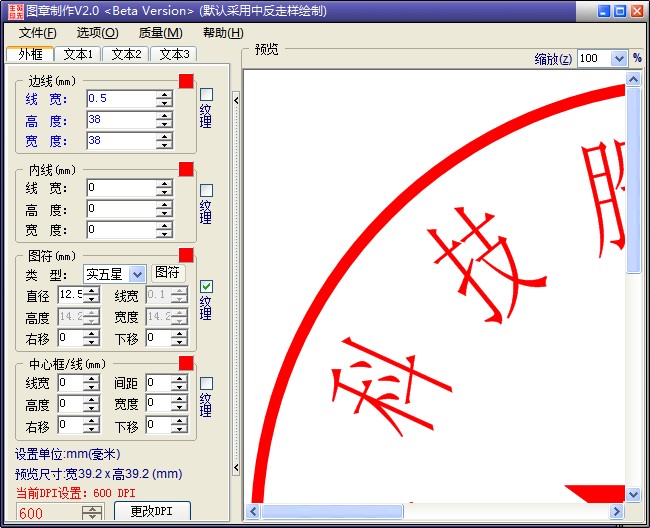Screen dimensions: 650x528
Task: Decrease the border height value using the down arrow
Action: click(x=165, y=125)
